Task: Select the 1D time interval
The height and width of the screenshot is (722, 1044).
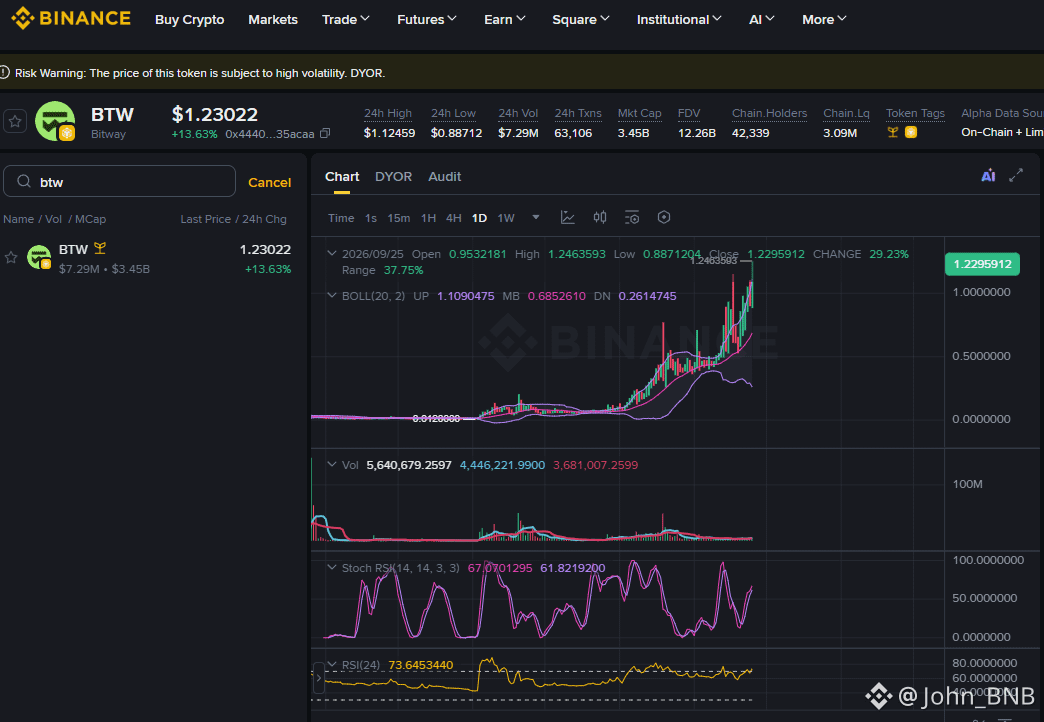Action: click(479, 218)
